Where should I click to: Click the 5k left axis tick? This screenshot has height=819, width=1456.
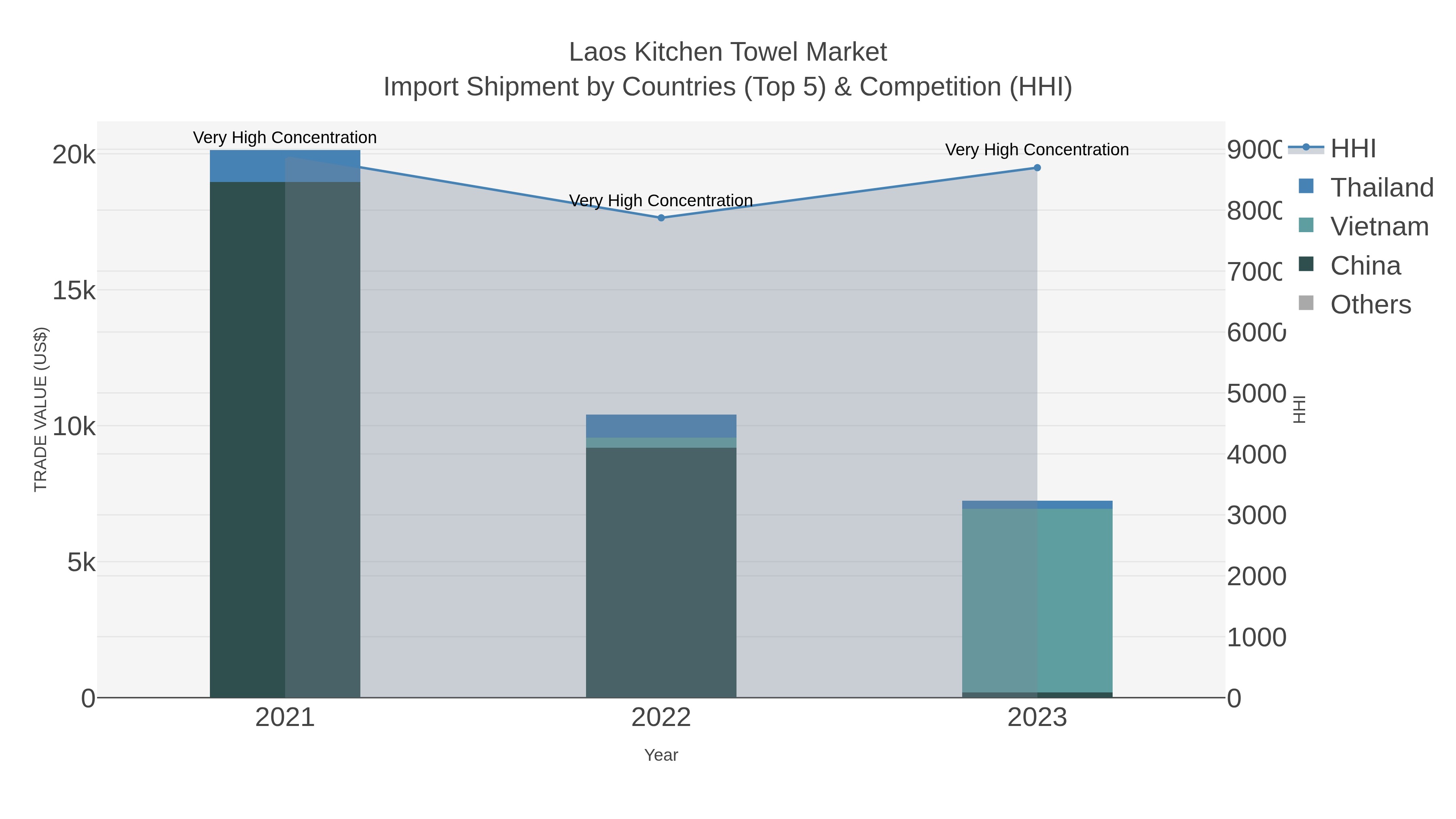(x=81, y=563)
